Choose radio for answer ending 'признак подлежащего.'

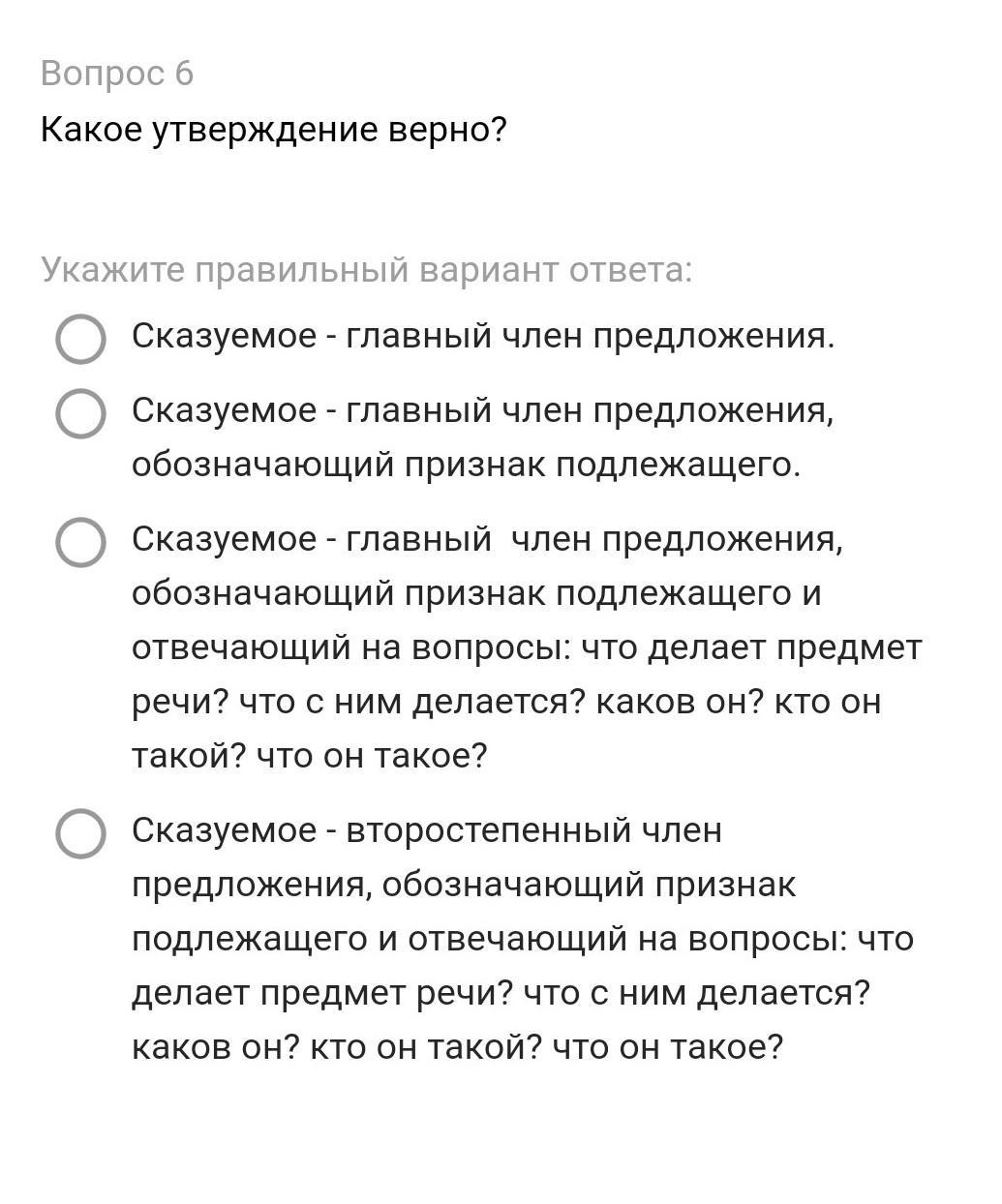80,413
